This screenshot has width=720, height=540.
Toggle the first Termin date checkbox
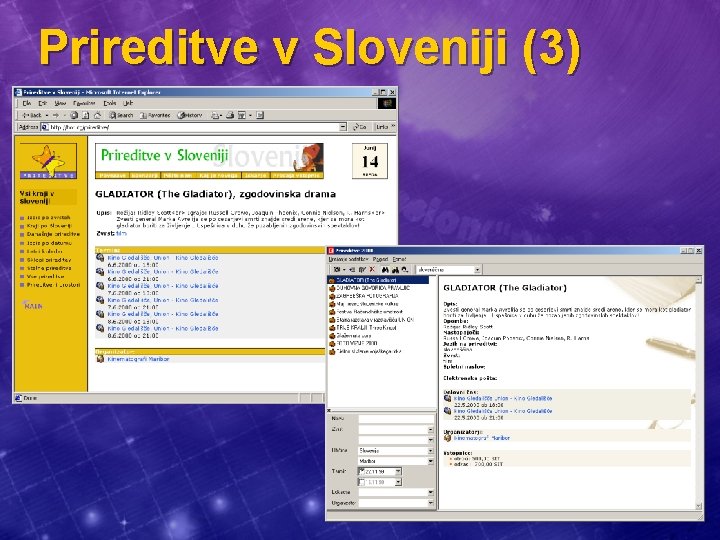pos(362,471)
